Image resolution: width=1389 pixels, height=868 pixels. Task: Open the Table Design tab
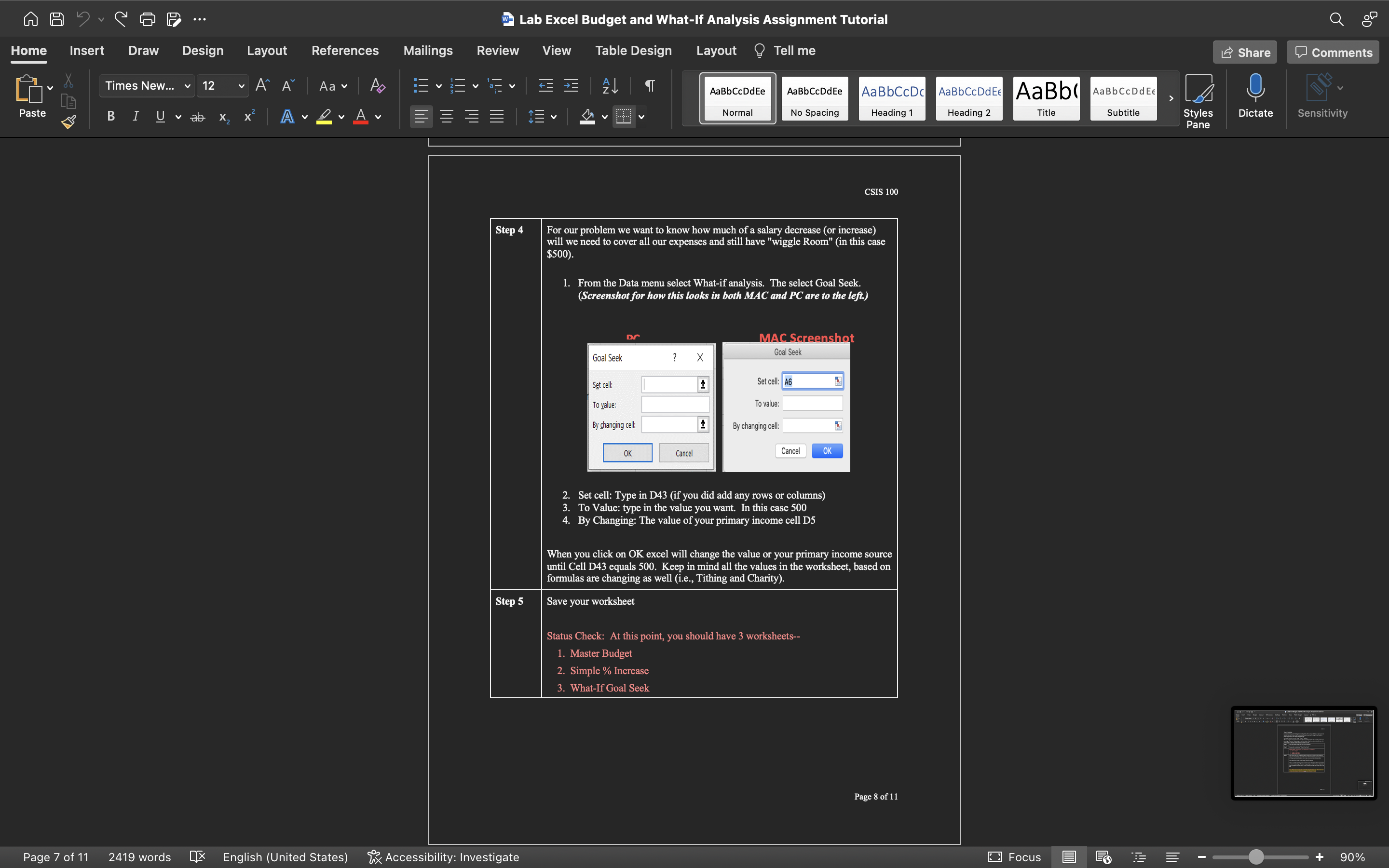point(633,51)
